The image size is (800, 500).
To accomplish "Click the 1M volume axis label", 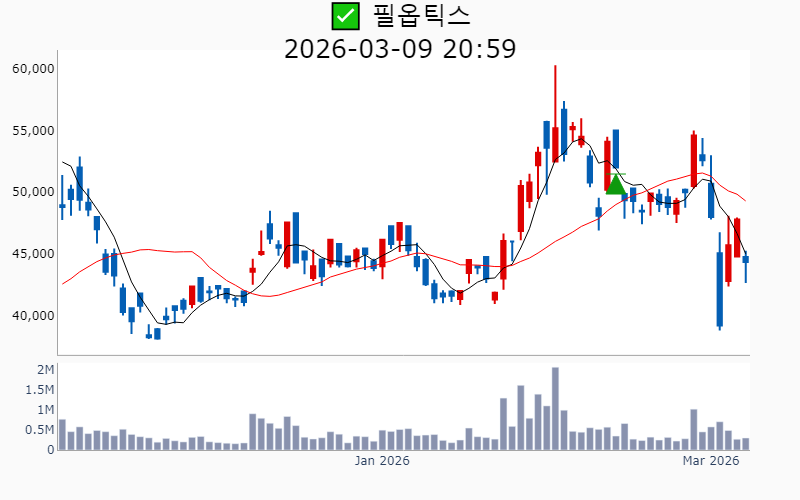I will tap(45, 410).
